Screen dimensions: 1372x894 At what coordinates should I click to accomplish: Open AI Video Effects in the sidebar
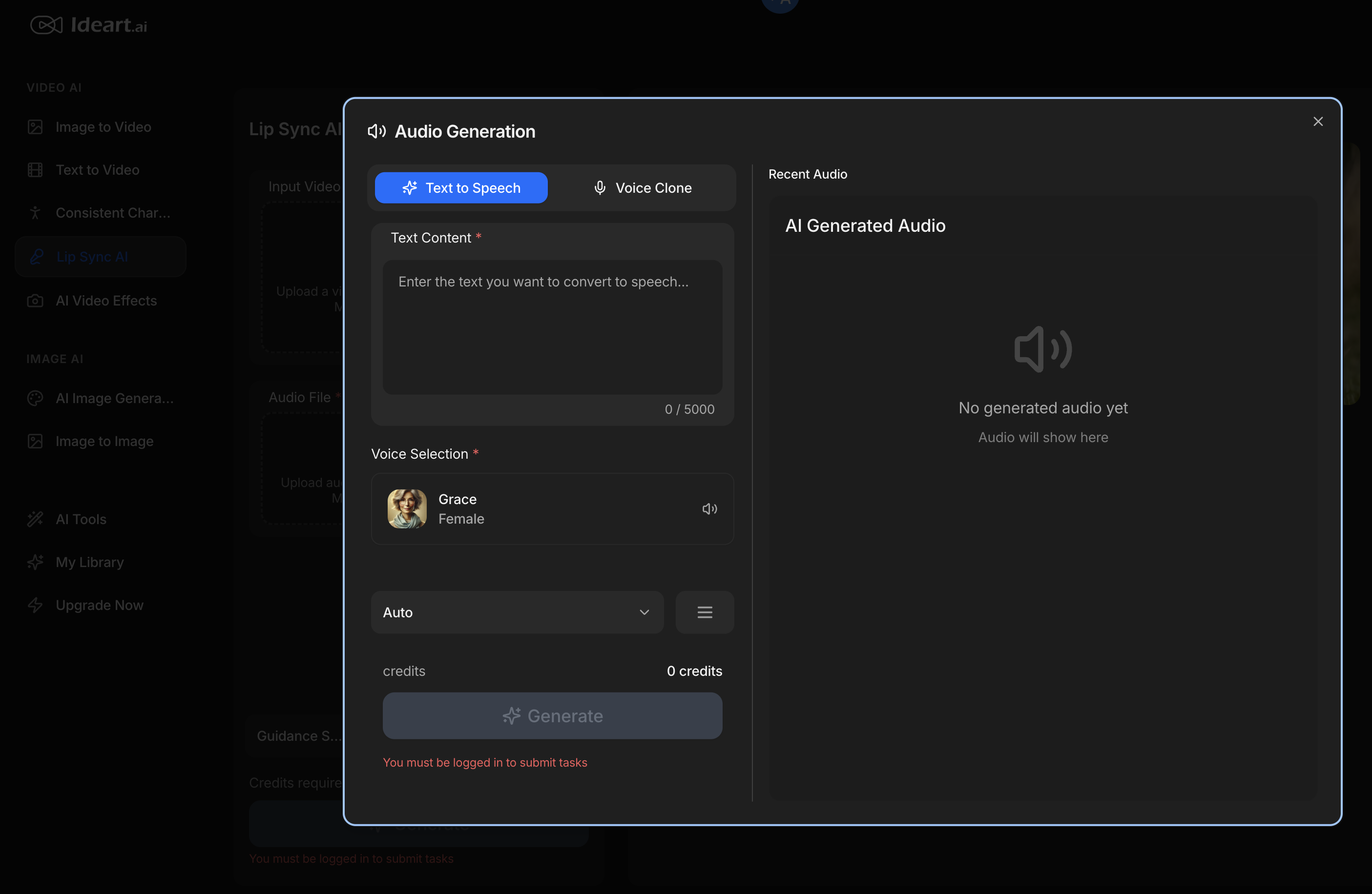click(101, 301)
